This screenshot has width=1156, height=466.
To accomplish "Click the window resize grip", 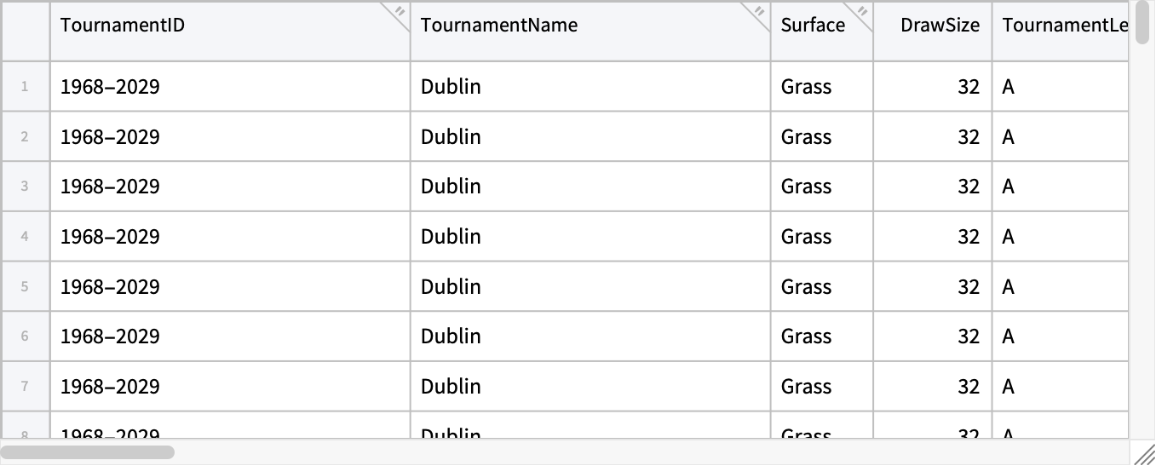I will pos(1143,453).
